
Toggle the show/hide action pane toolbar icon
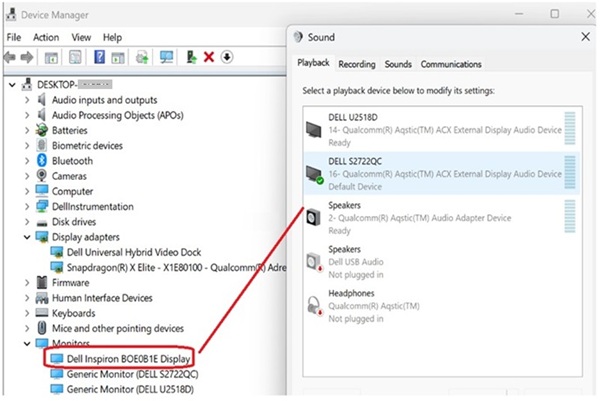118,58
